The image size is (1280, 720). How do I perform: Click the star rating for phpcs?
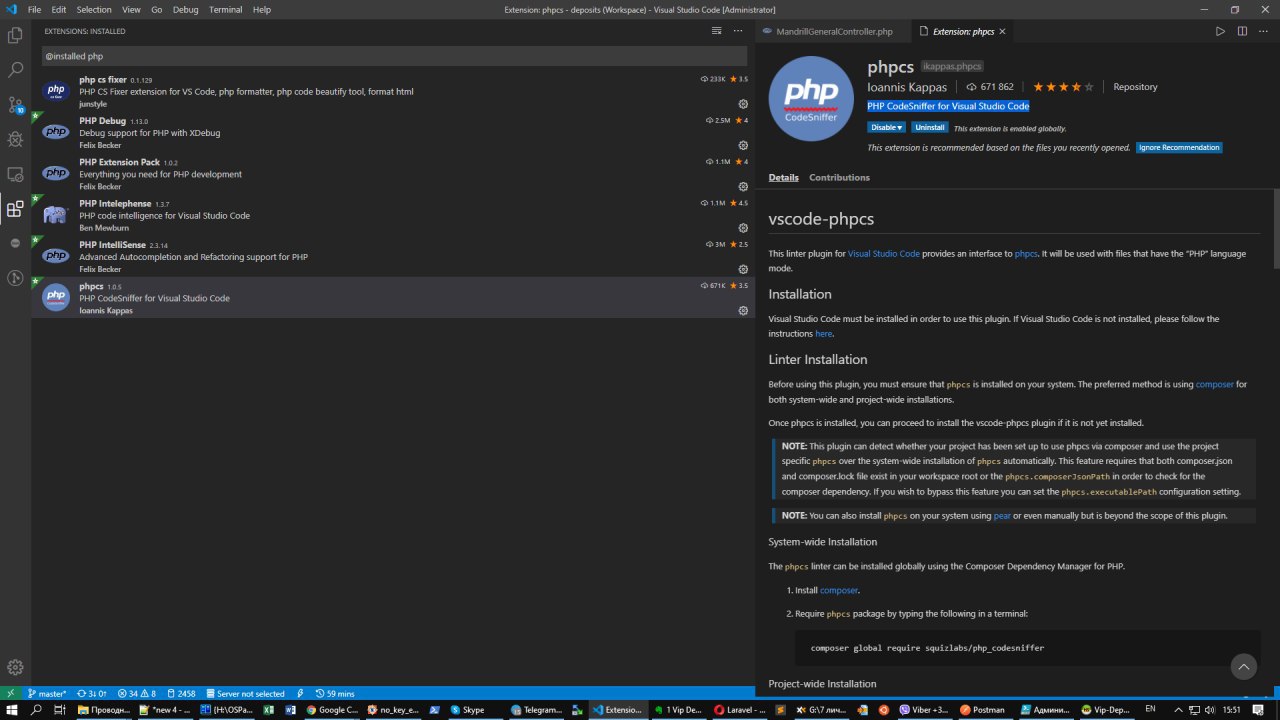[1063, 87]
